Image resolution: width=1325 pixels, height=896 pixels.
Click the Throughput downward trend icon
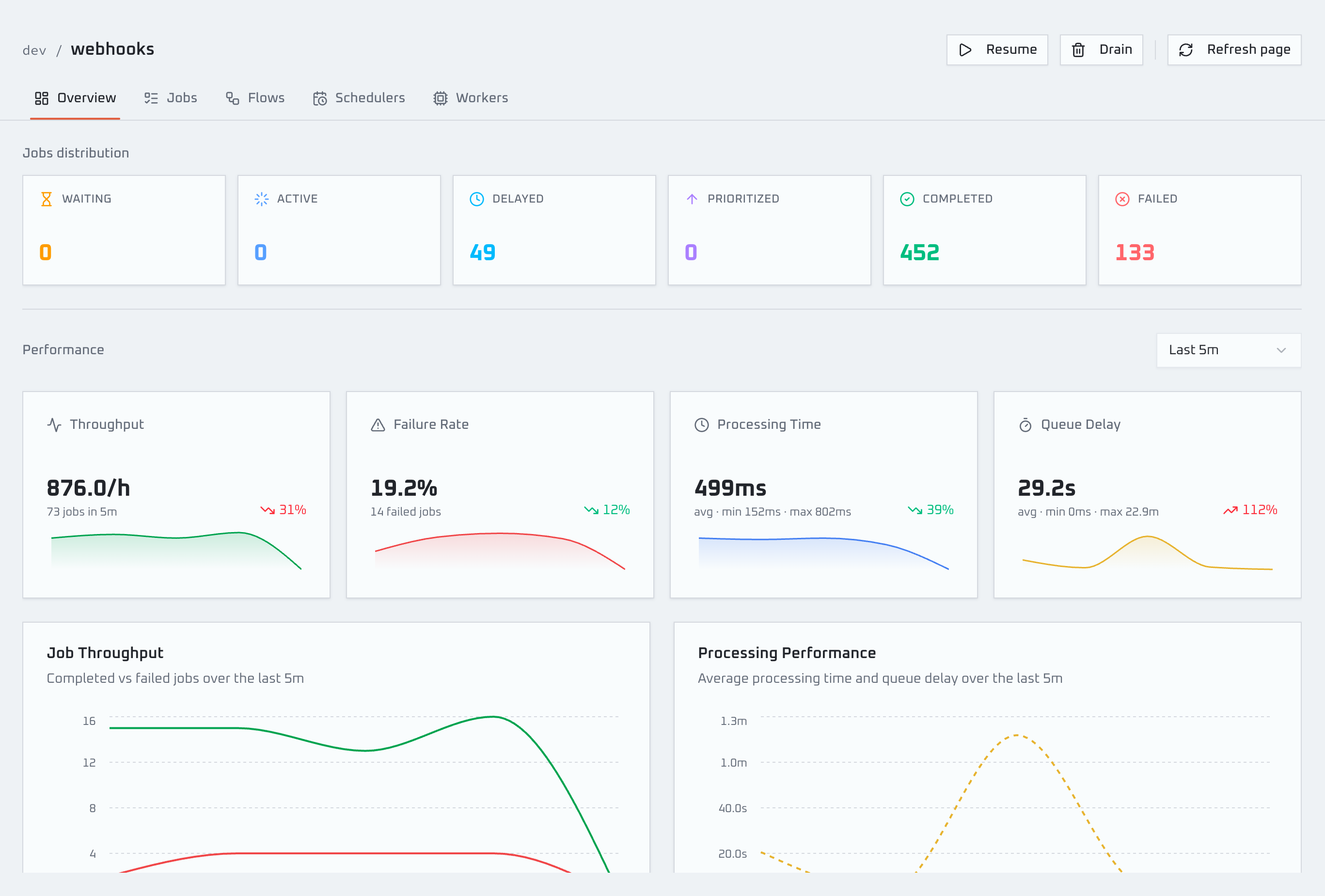coord(268,510)
